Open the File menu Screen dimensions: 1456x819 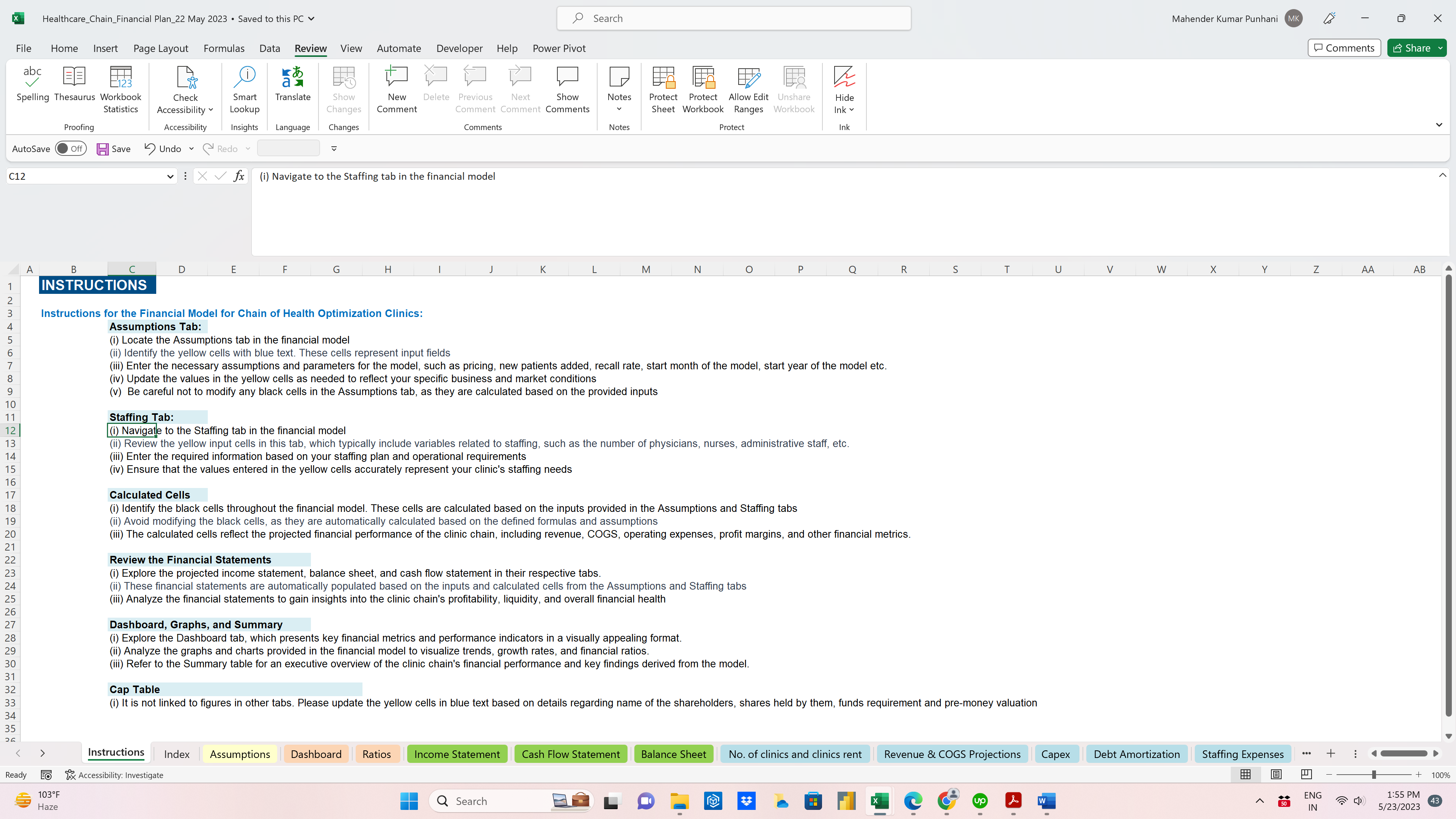(x=23, y=48)
